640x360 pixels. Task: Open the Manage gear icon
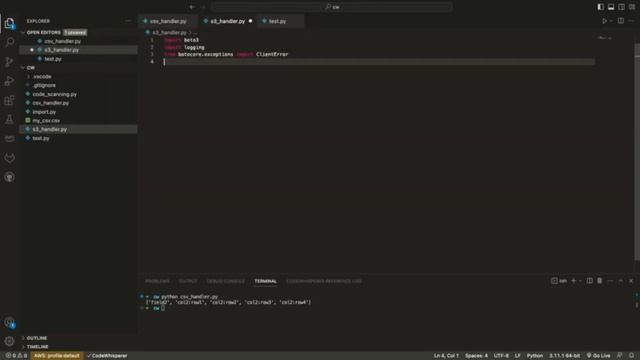coord(9,341)
